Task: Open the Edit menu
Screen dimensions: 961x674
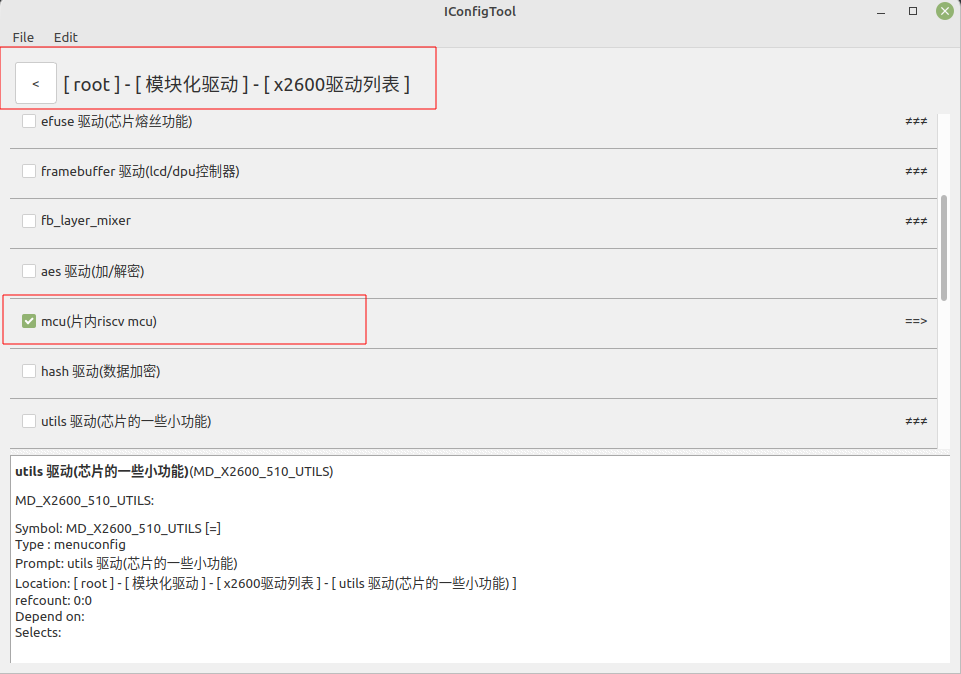Action: coord(66,37)
